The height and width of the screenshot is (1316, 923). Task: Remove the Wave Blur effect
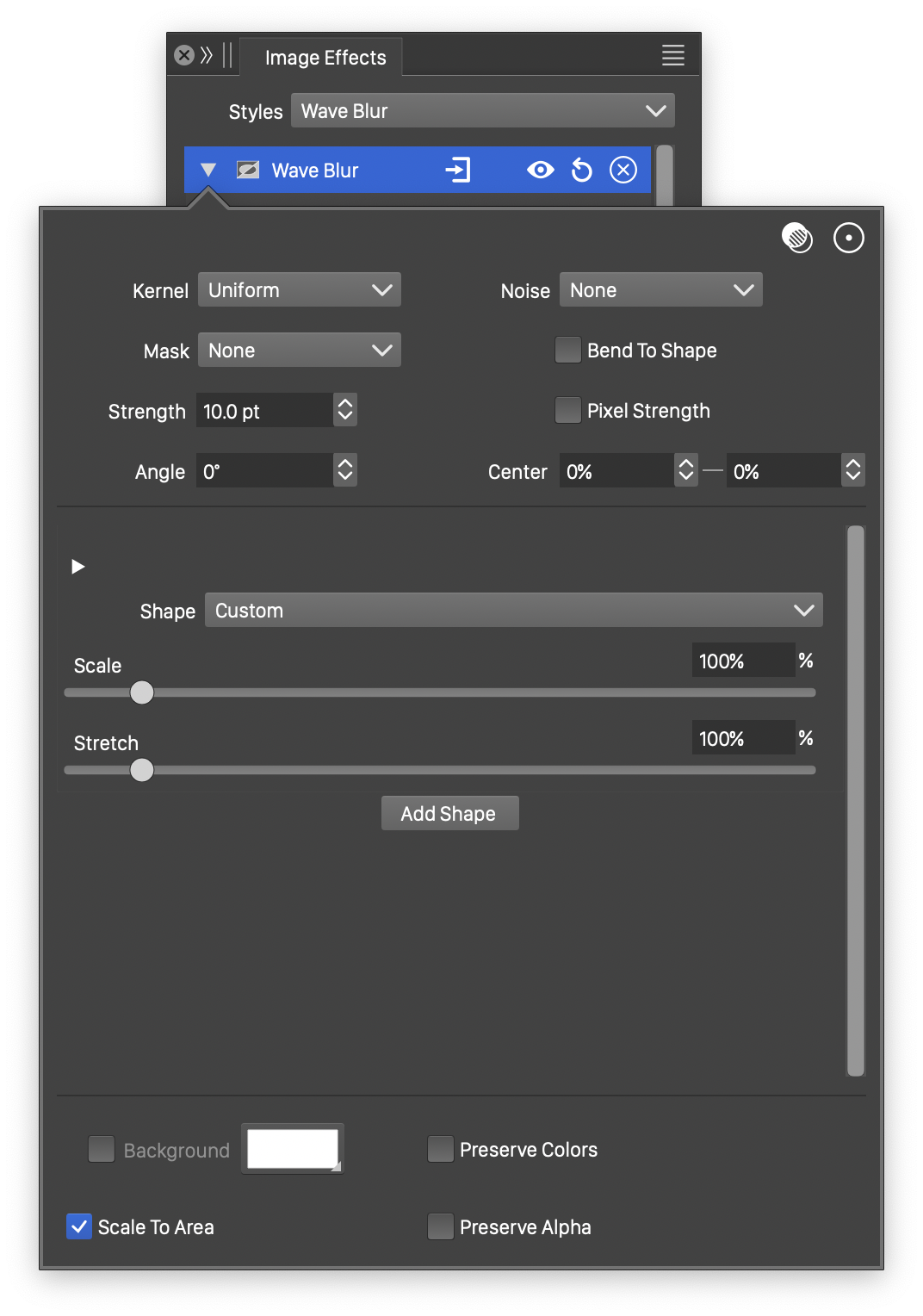click(x=623, y=170)
